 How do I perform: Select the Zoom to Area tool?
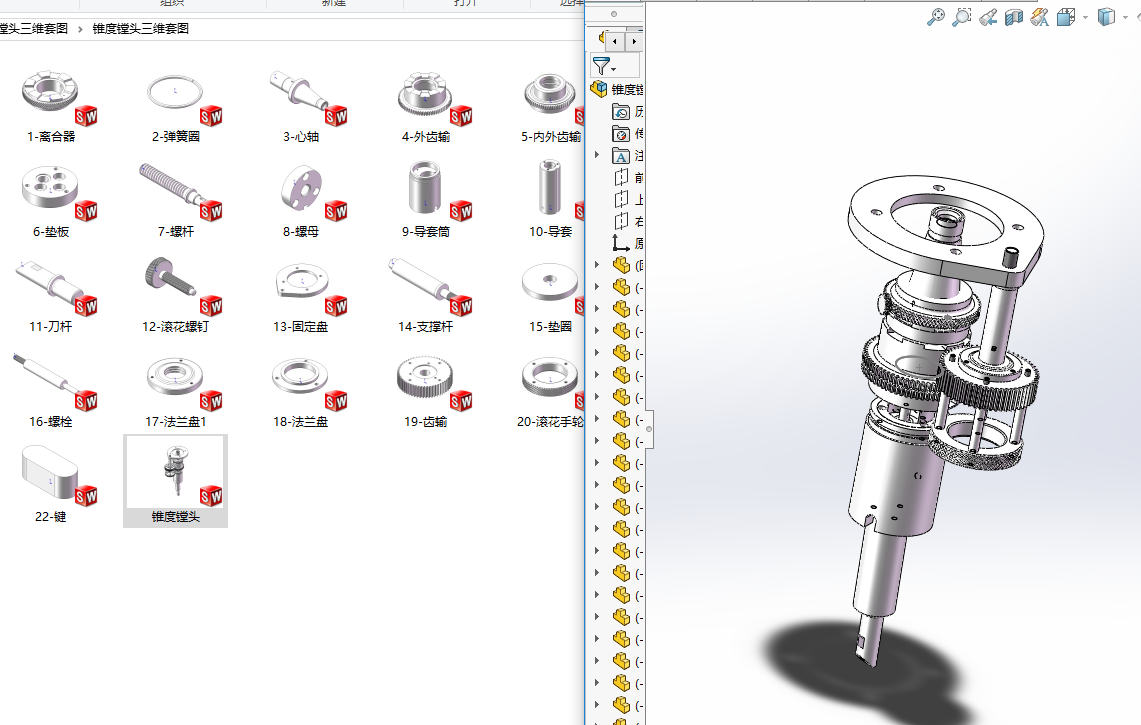[962, 16]
